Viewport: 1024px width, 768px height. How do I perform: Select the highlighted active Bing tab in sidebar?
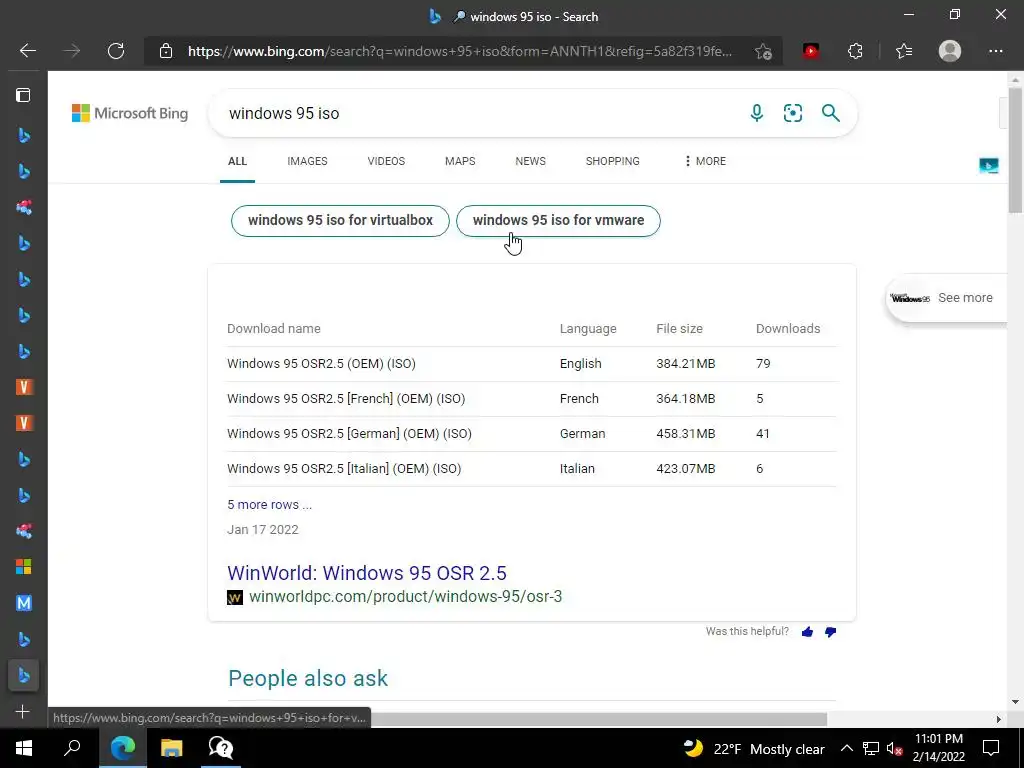coord(24,675)
